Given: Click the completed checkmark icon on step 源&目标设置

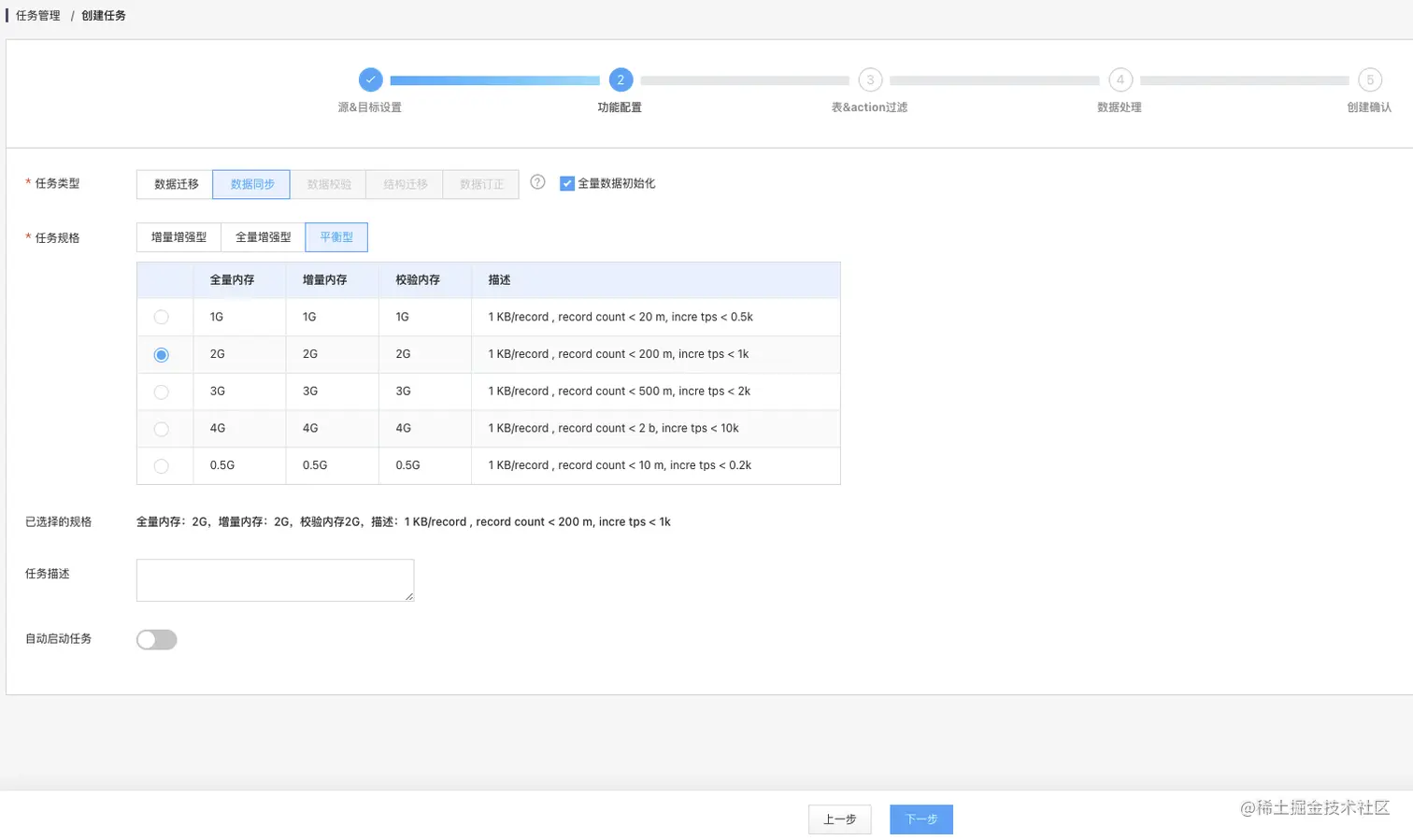Looking at the screenshot, I should click(371, 80).
